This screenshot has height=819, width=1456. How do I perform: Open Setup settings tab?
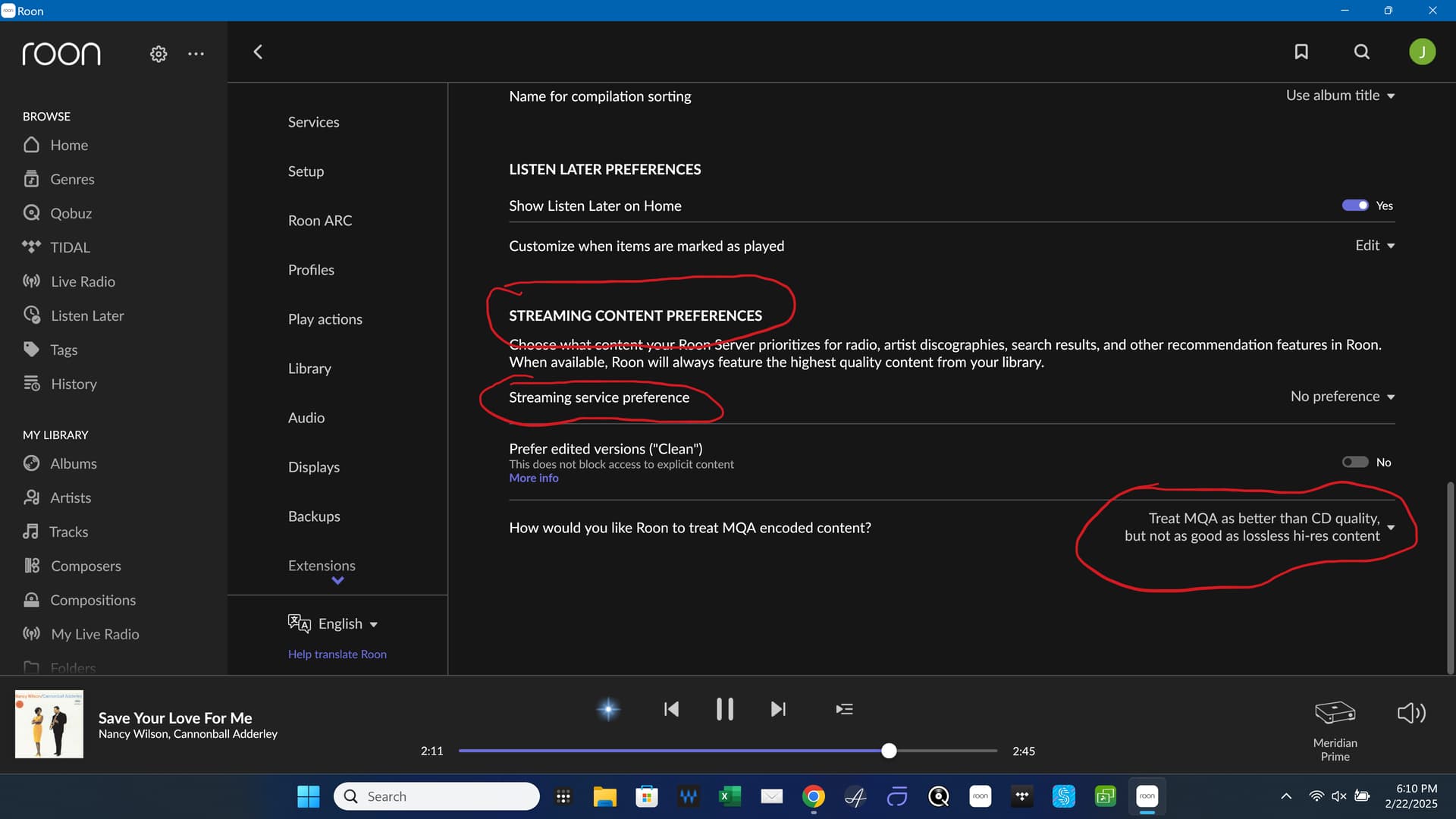(306, 171)
